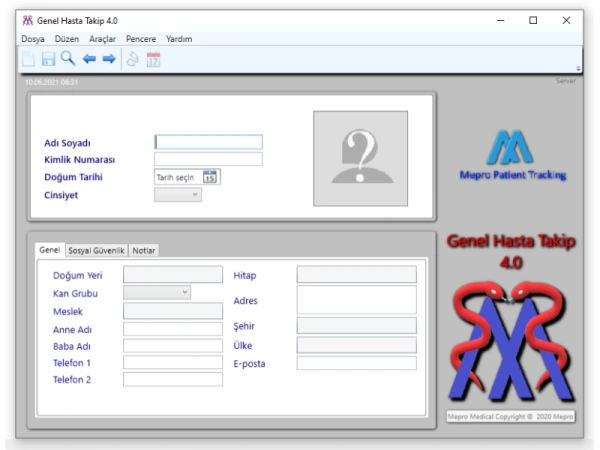Go to previous record with left arrow
600x450 pixels.
(x=89, y=59)
